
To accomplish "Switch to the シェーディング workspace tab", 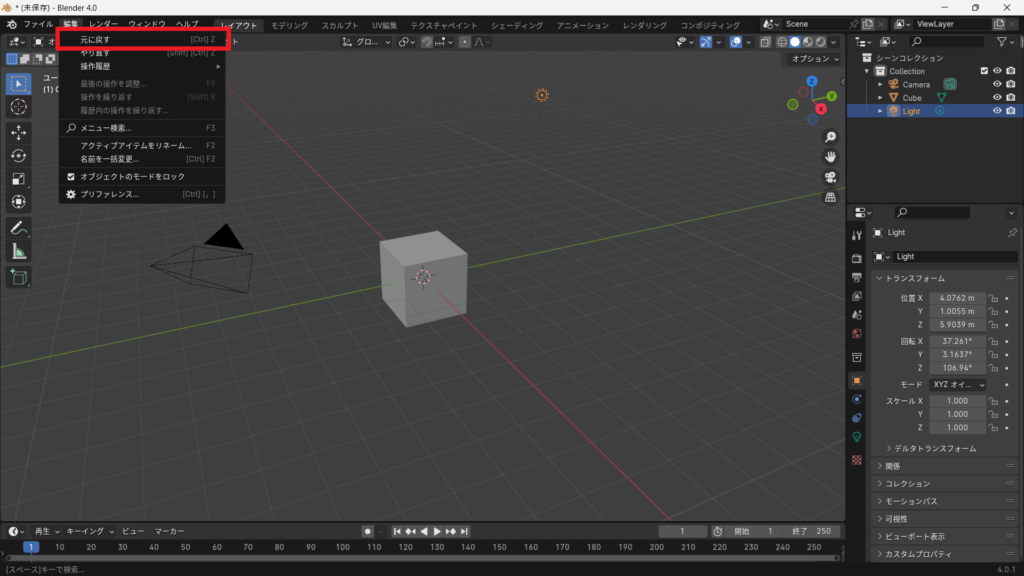I will pyautogui.click(x=517, y=25).
